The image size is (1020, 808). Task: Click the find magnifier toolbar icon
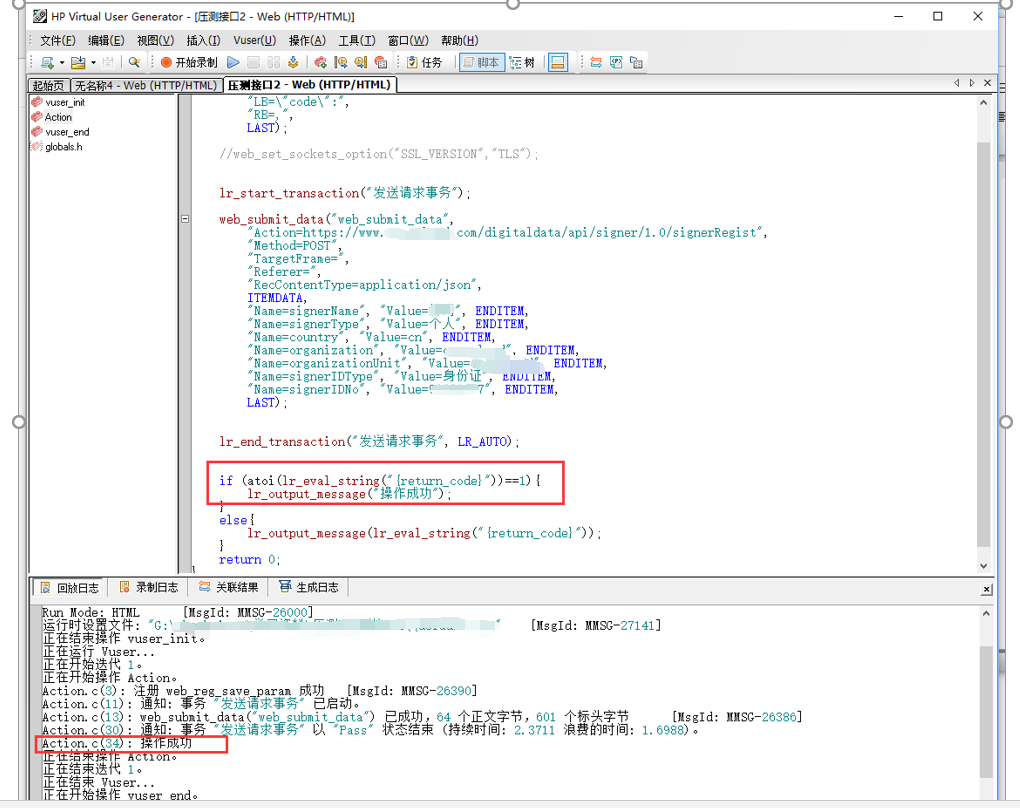(x=134, y=62)
